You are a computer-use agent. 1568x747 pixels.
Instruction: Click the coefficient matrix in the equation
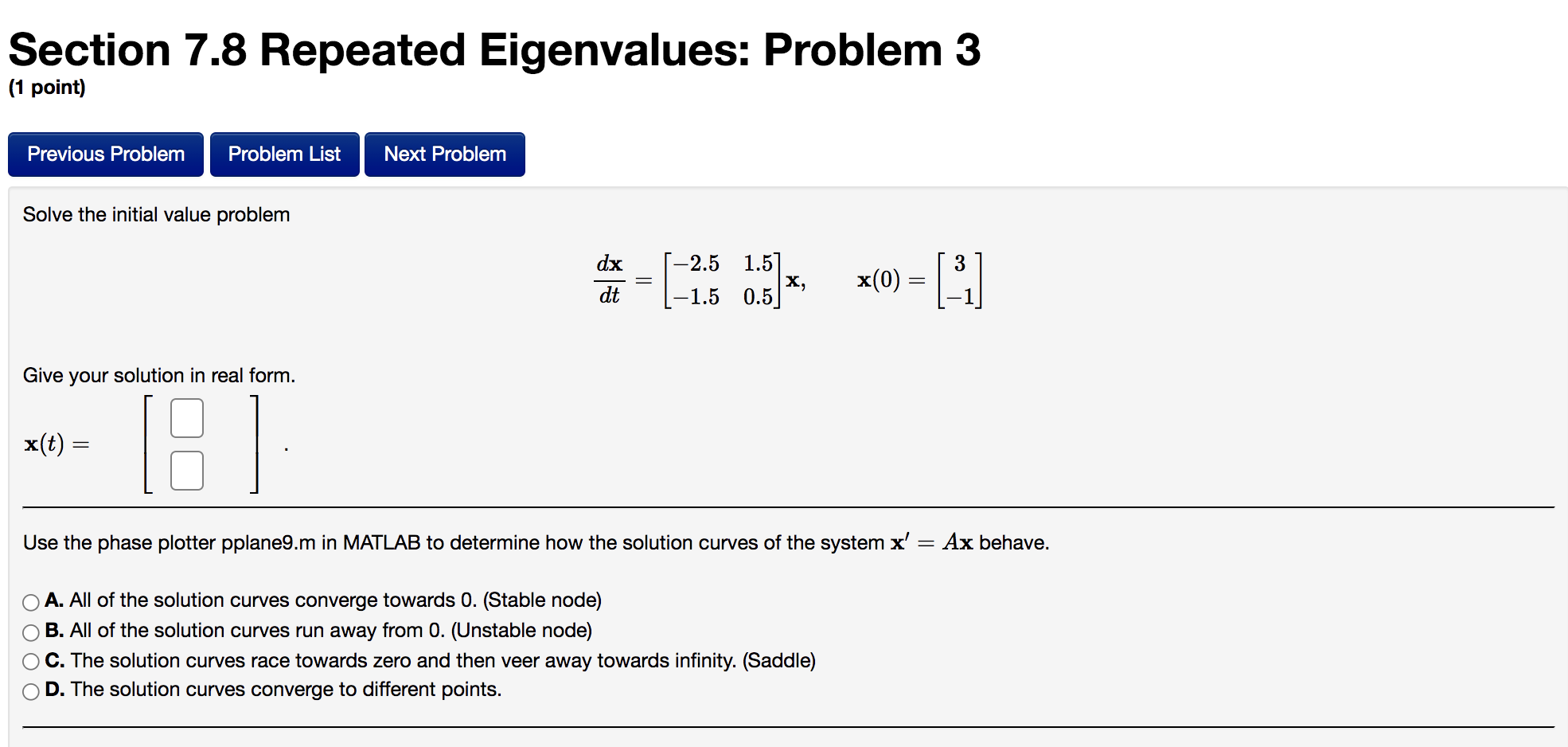click(720, 279)
